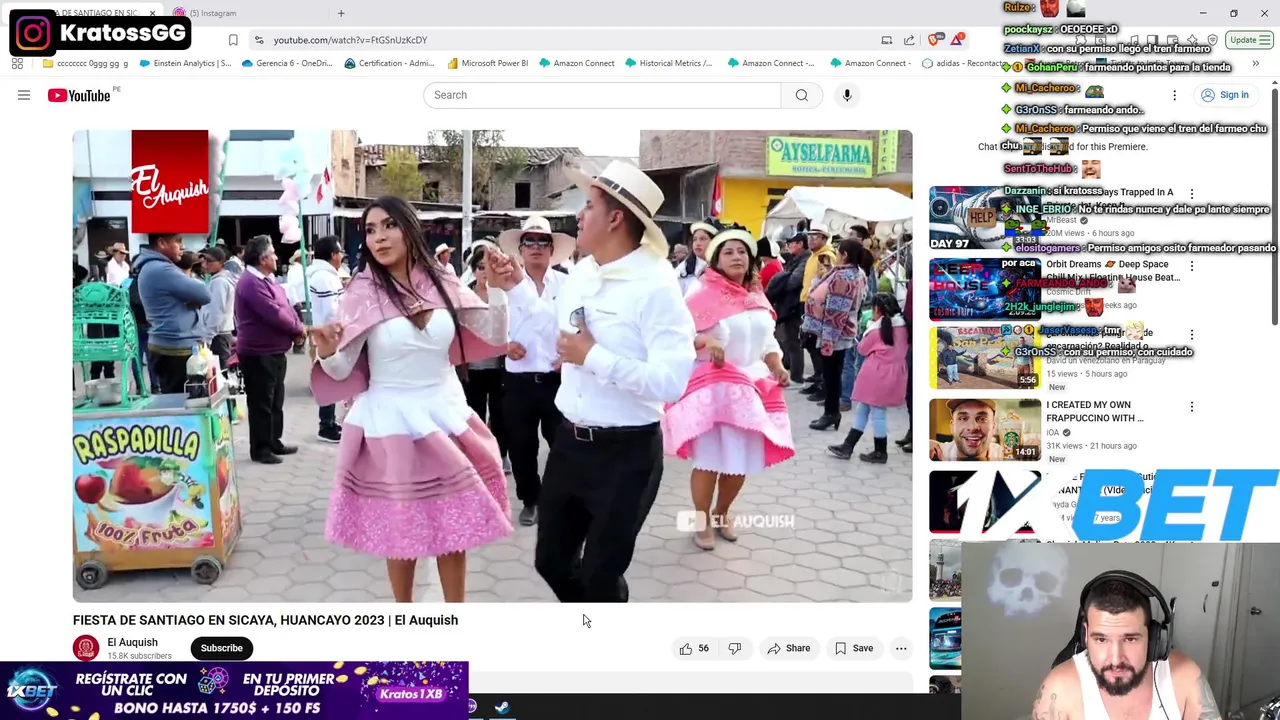Viewport: 1280px width, 720px height.
Task: Open Einstein Analytics bookmark
Action: [185, 63]
